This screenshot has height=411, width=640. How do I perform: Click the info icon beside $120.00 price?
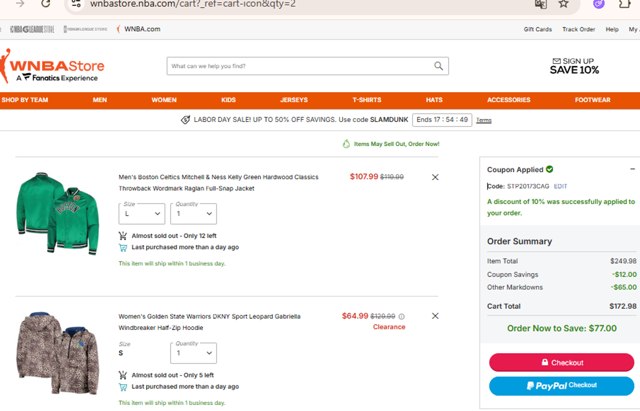(402, 316)
